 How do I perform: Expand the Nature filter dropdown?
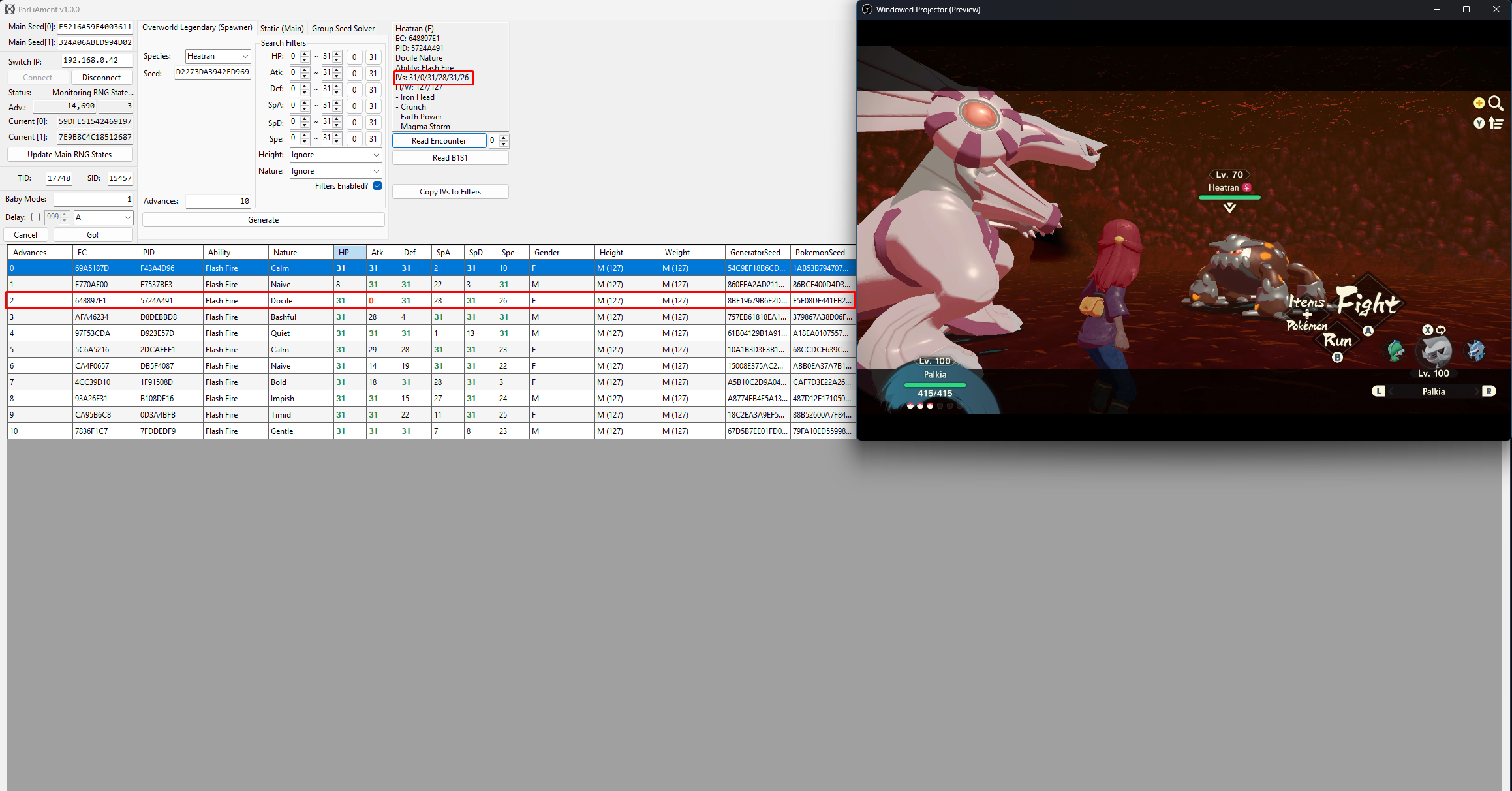[x=335, y=171]
